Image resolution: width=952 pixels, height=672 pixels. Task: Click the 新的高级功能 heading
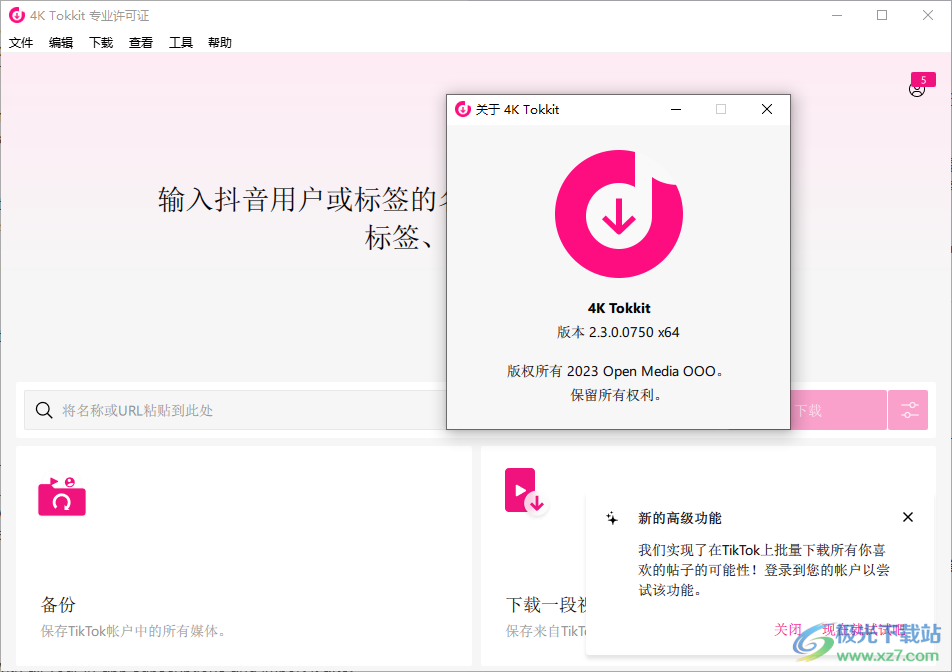coord(679,518)
